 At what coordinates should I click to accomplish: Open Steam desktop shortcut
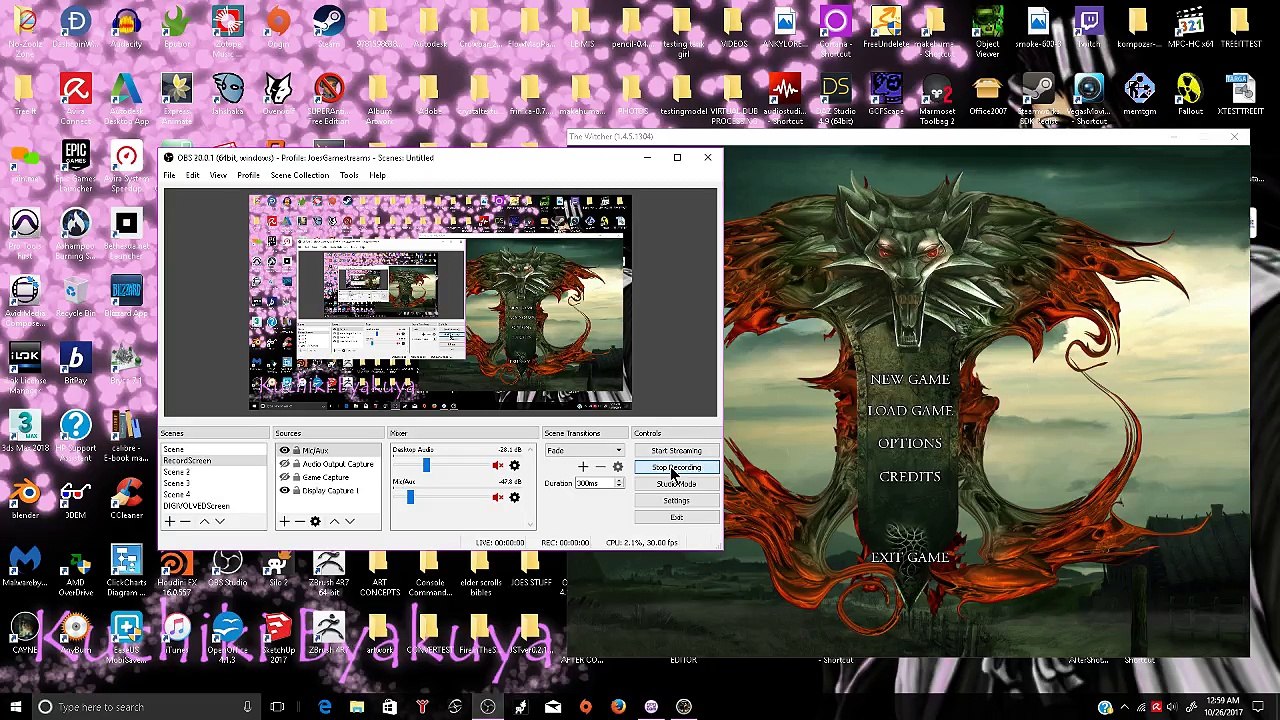coord(329,28)
